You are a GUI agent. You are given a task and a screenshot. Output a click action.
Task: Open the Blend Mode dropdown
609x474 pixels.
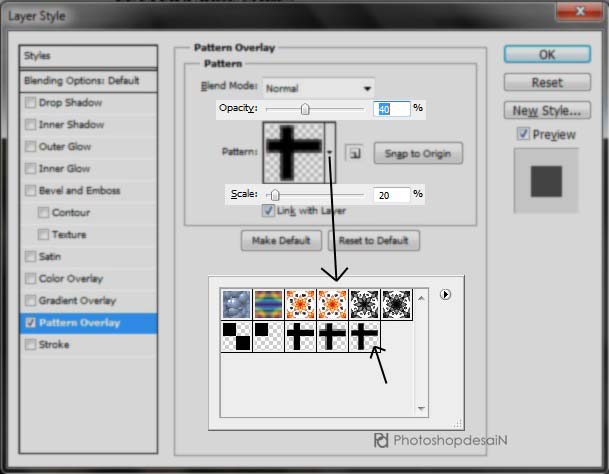pos(318,88)
